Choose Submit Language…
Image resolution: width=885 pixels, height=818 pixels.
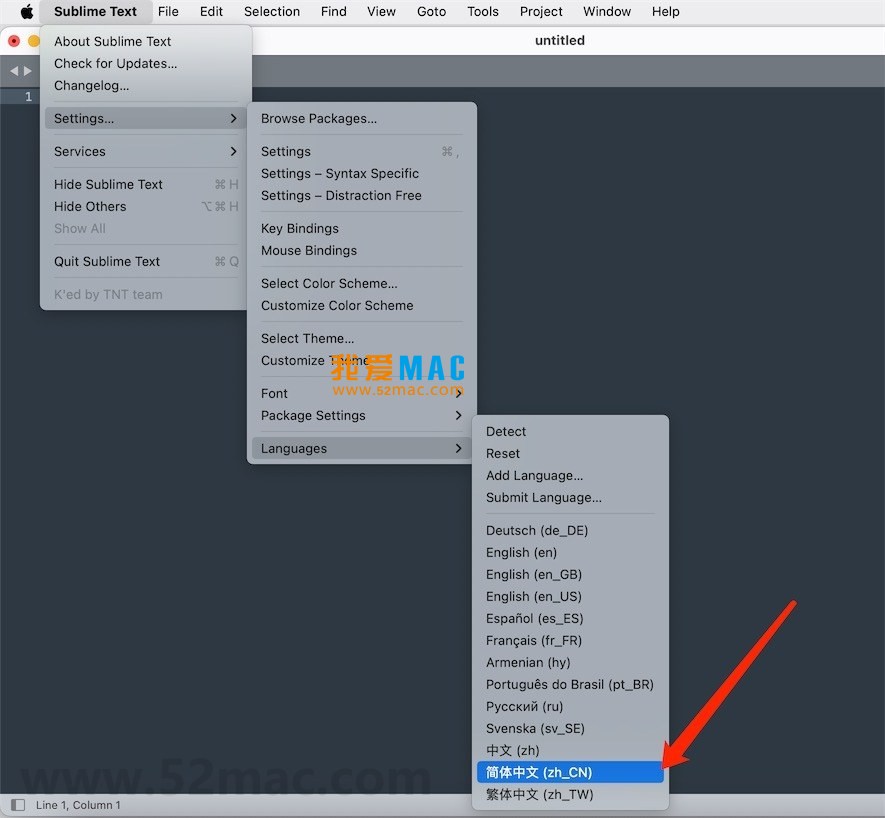(570, 497)
